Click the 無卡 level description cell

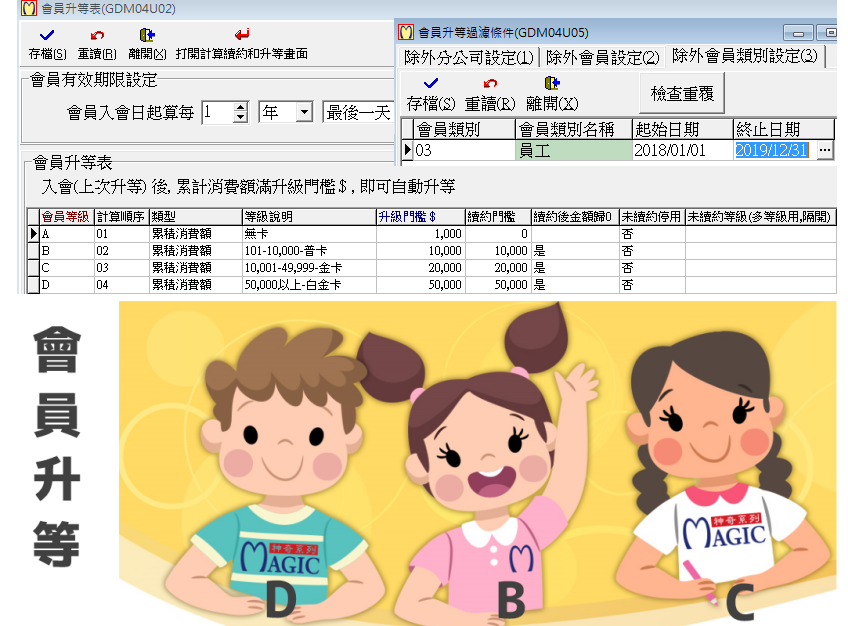click(x=309, y=234)
